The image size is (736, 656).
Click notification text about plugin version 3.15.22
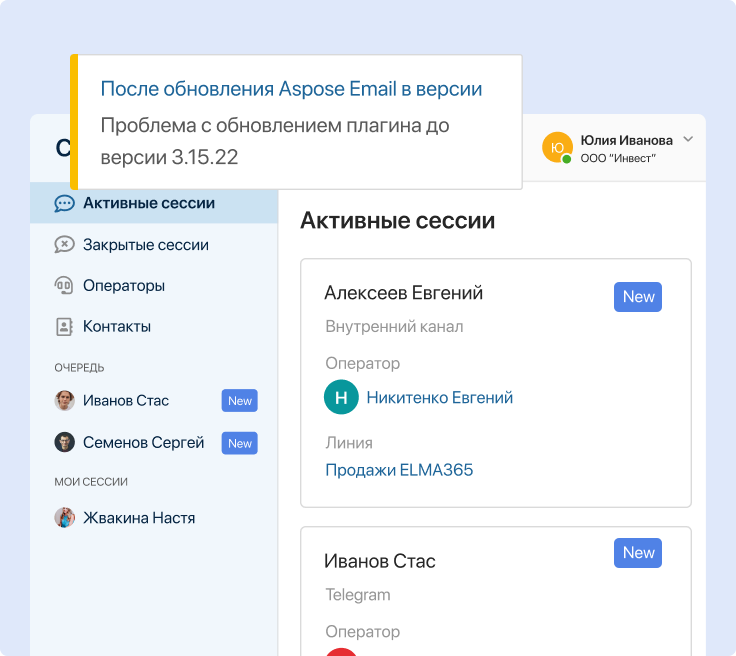point(275,141)
